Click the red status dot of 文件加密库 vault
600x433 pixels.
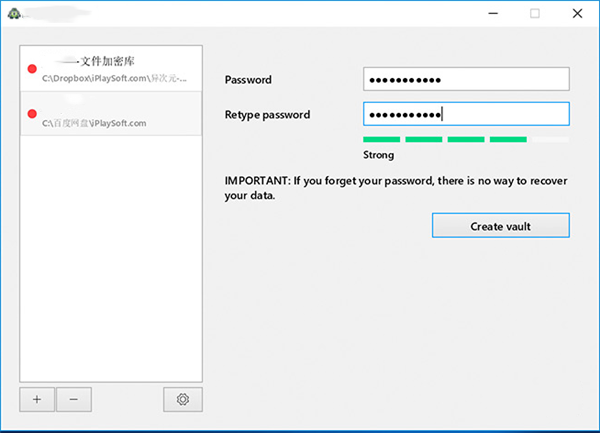(32, 69)
